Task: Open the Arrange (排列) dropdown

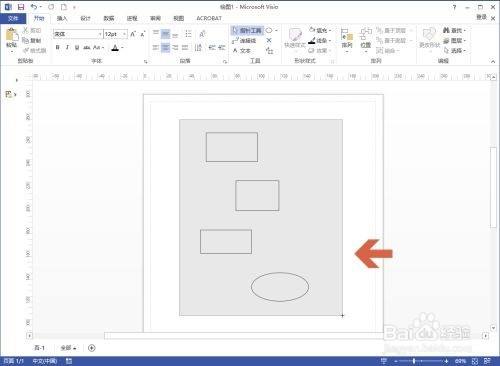Action: [x=347, y=40]
